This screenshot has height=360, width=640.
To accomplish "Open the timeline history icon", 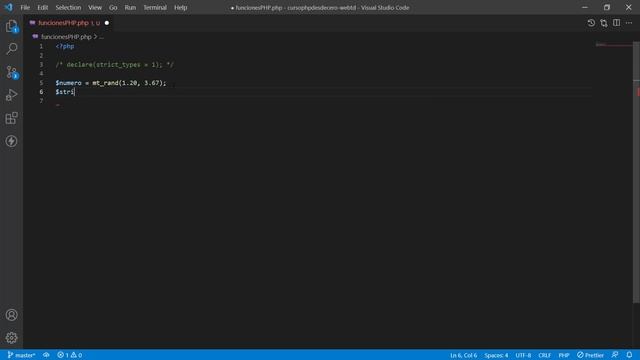I will 591,23.
